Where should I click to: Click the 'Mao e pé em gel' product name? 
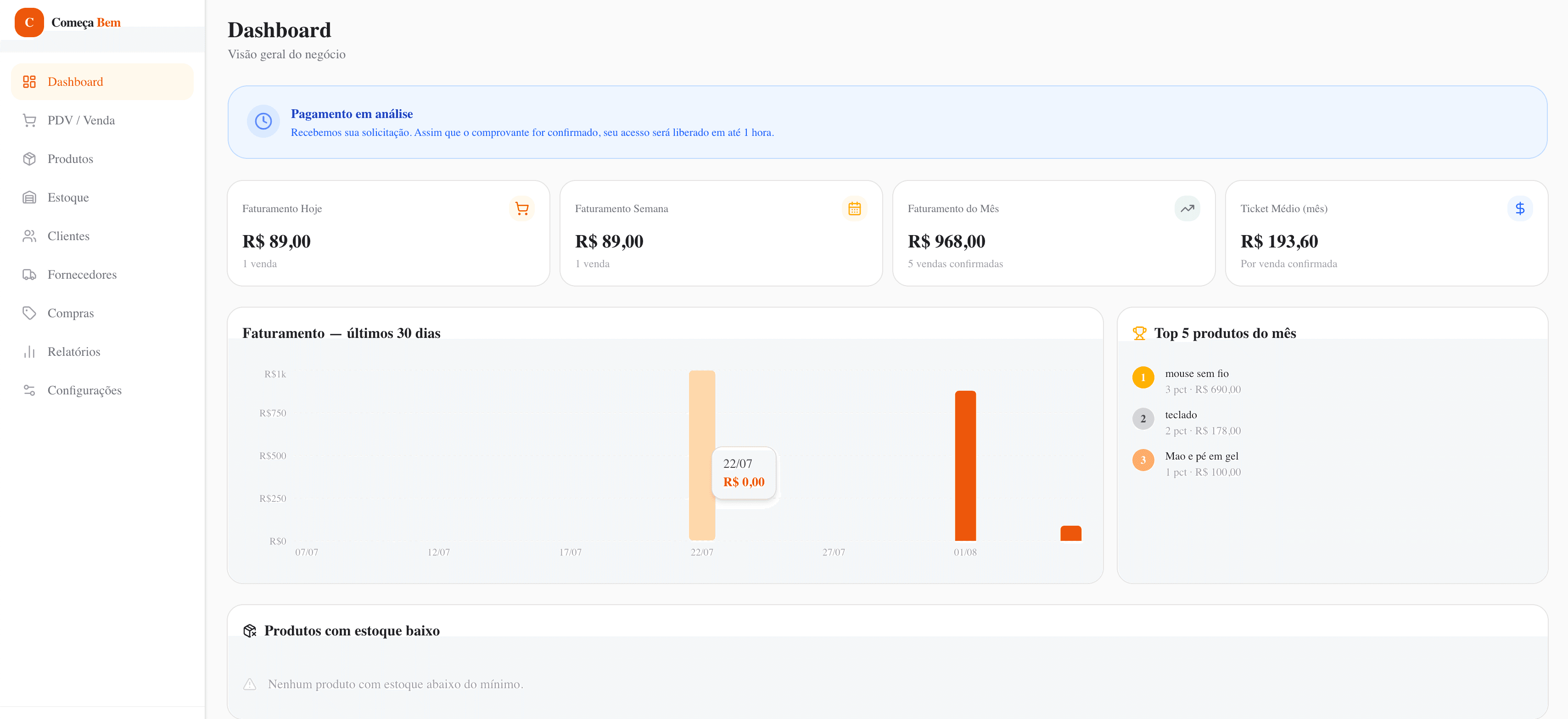1202,456
